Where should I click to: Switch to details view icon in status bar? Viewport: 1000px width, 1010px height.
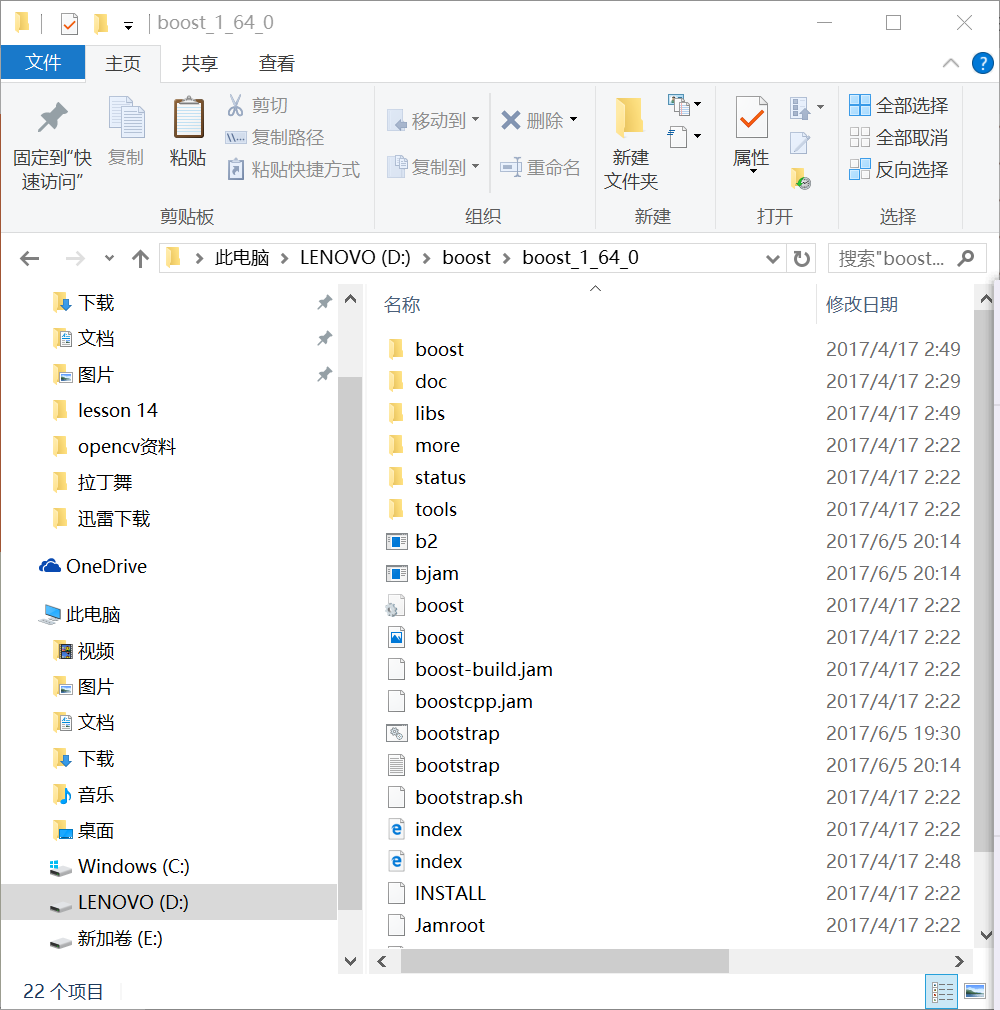[x=943, y=992]
